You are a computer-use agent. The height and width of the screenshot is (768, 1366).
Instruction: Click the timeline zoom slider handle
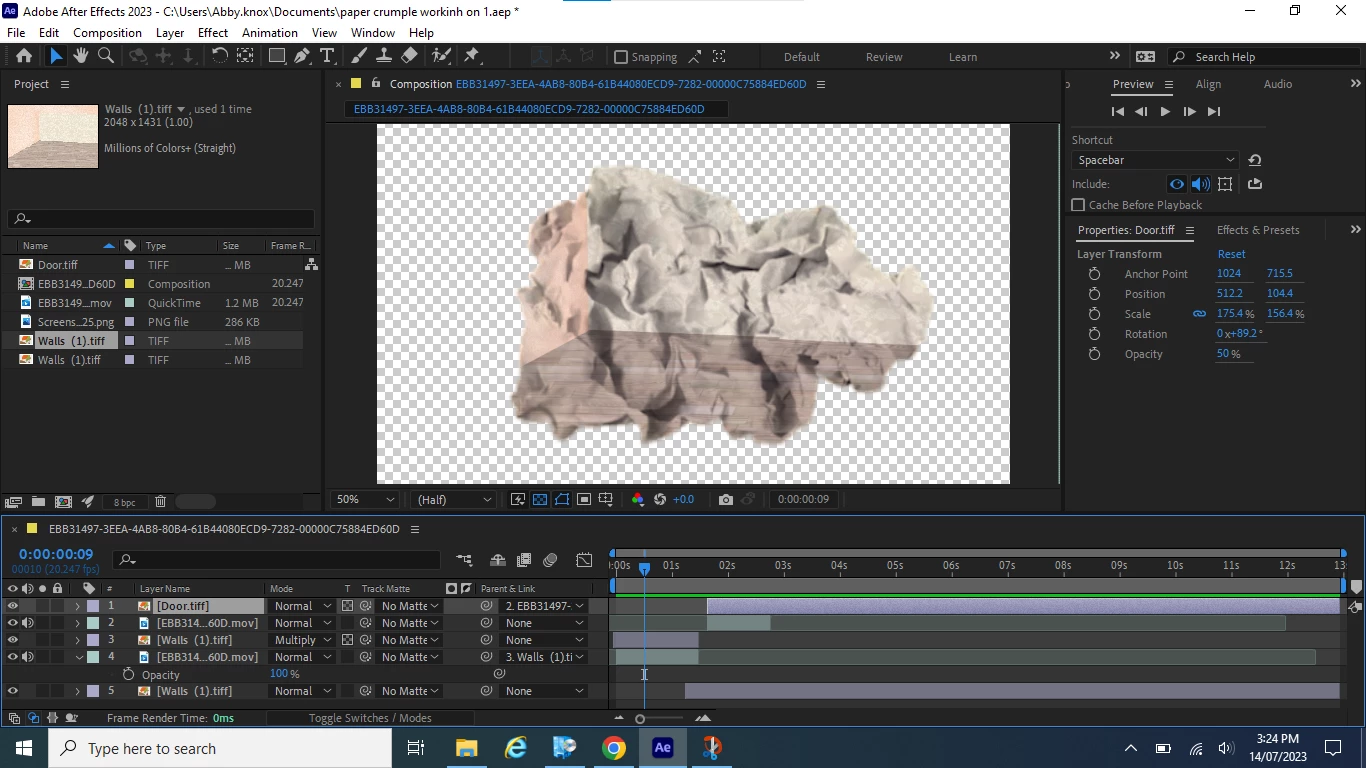coord(640,718)
